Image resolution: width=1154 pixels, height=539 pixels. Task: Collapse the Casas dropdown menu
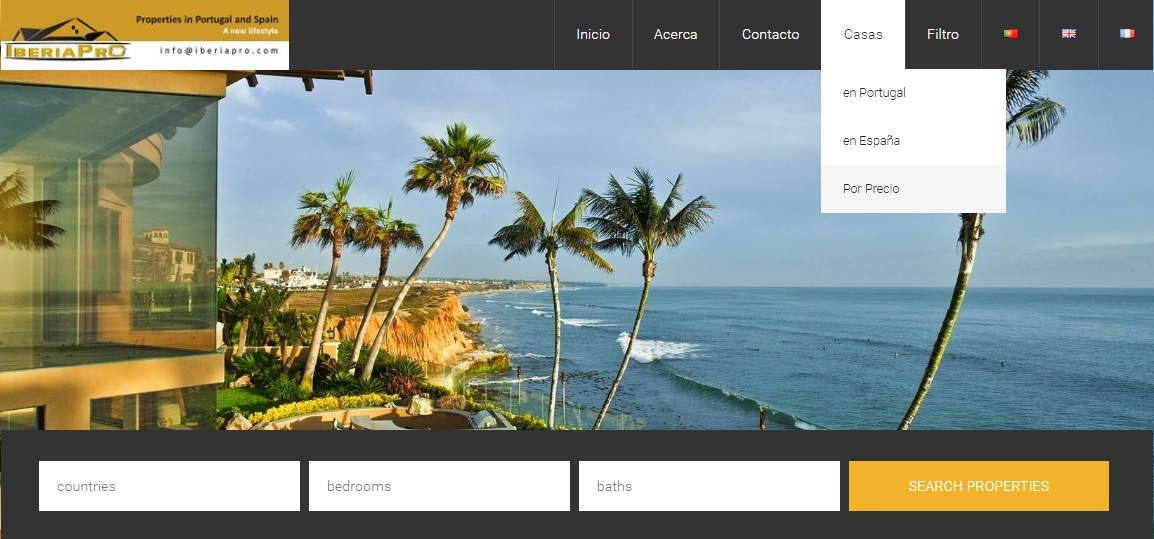[863, 34]
